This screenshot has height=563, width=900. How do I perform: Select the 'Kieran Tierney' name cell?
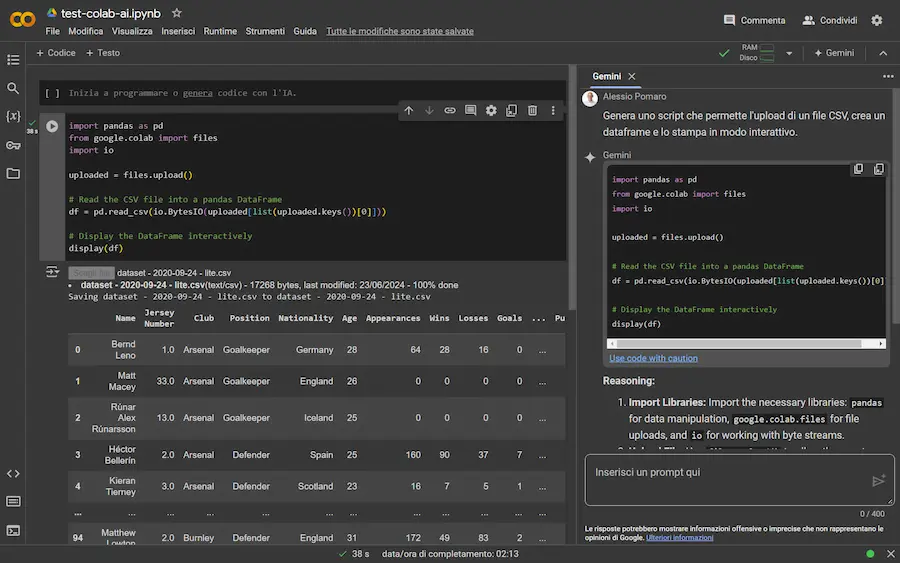[x=122, y=486]
